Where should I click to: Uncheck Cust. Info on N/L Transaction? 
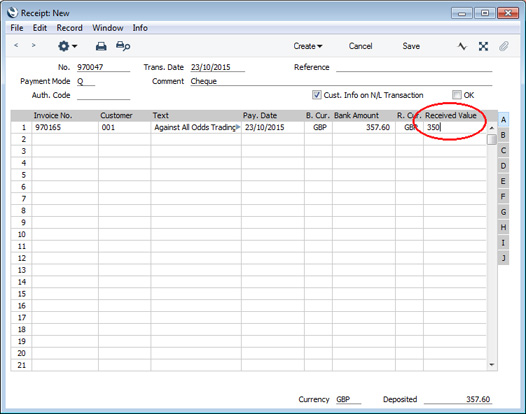click(316, 95)
